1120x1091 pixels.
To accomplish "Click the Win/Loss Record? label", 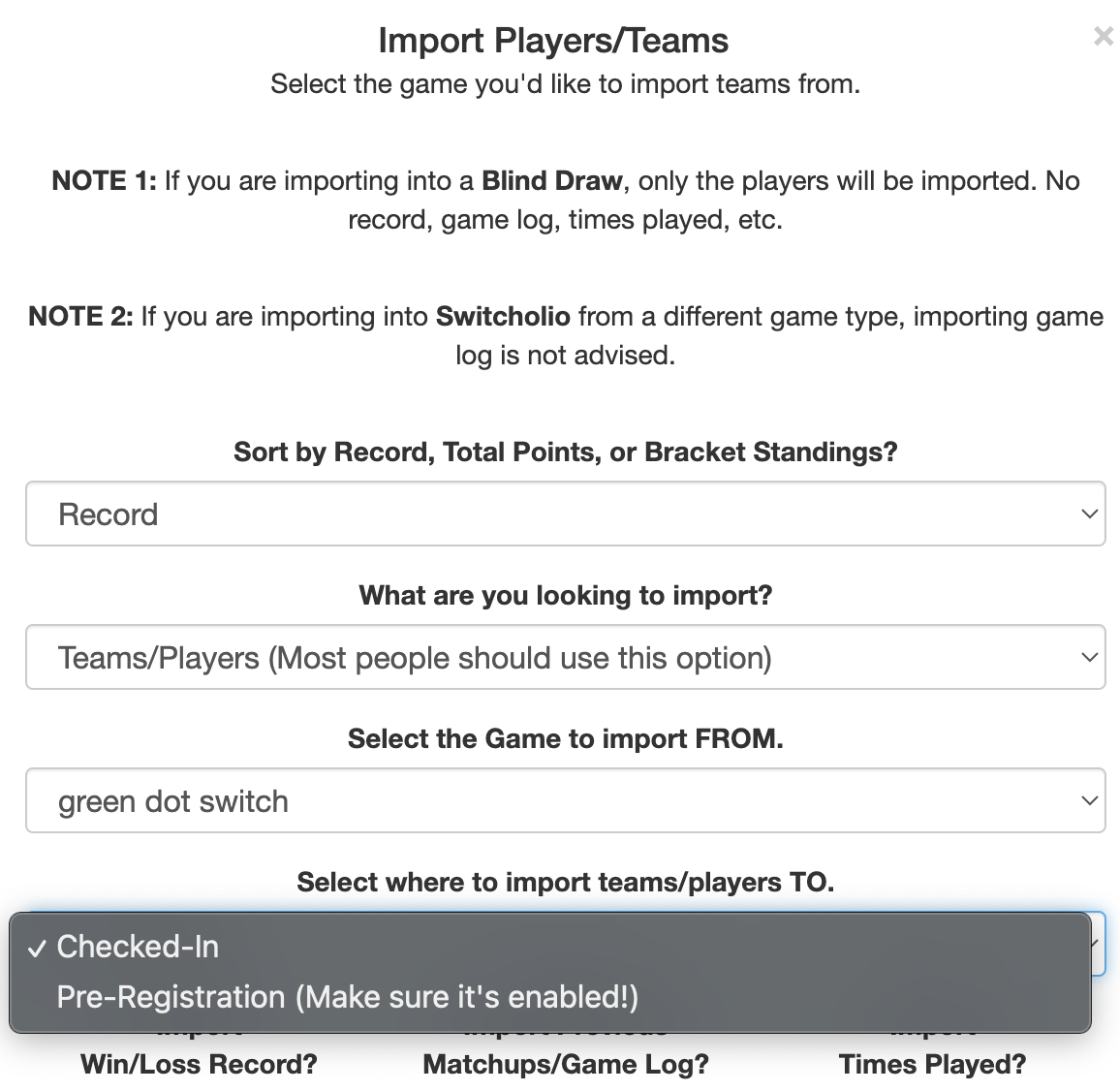I will [199, 1064].
